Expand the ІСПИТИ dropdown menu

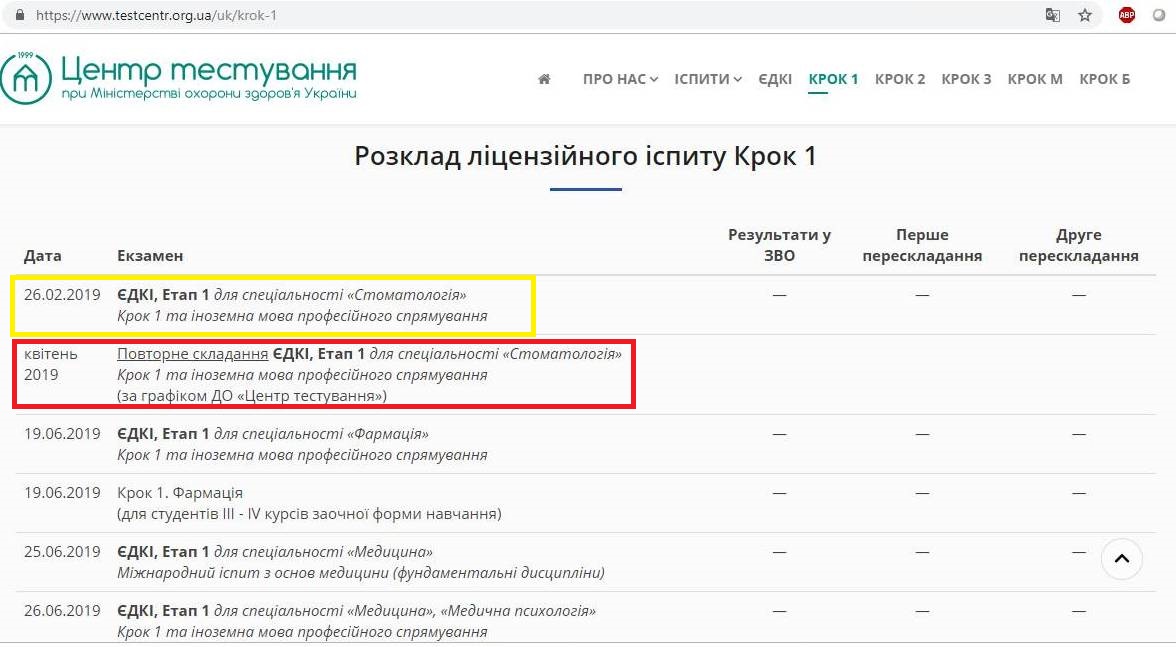tap(708, 79)
